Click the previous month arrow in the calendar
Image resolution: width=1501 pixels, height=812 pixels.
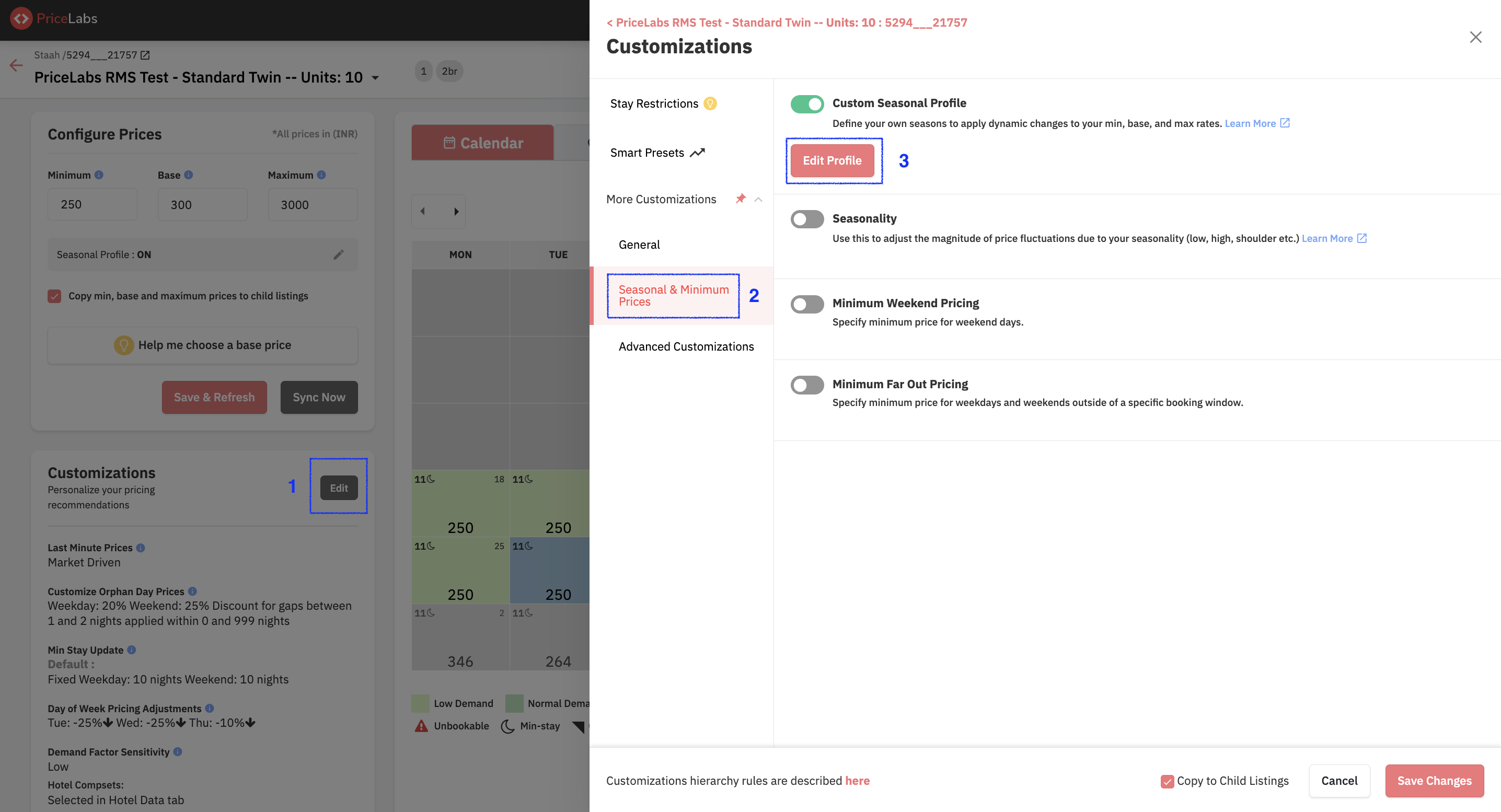coord(423,212)
